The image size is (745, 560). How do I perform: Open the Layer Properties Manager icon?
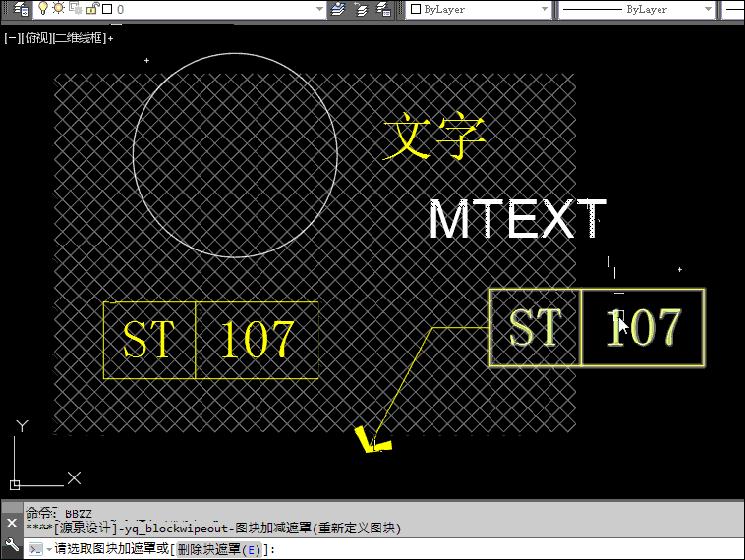point(20,9)
